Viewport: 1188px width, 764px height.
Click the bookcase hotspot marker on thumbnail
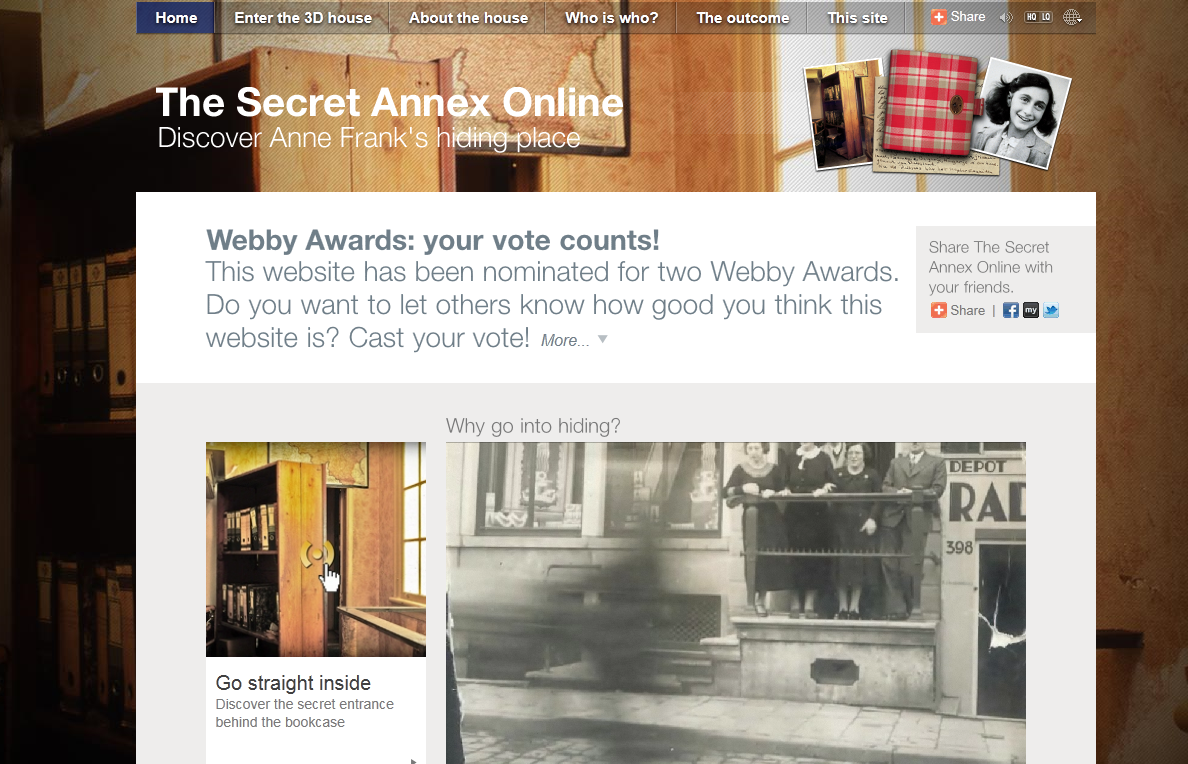tap(317, 554)
